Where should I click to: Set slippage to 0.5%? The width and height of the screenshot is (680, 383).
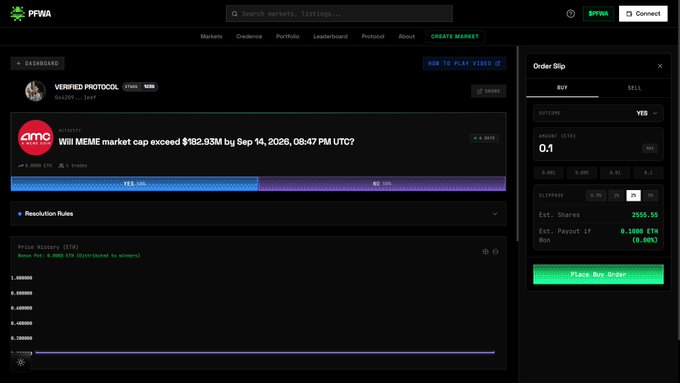(596, 196)
